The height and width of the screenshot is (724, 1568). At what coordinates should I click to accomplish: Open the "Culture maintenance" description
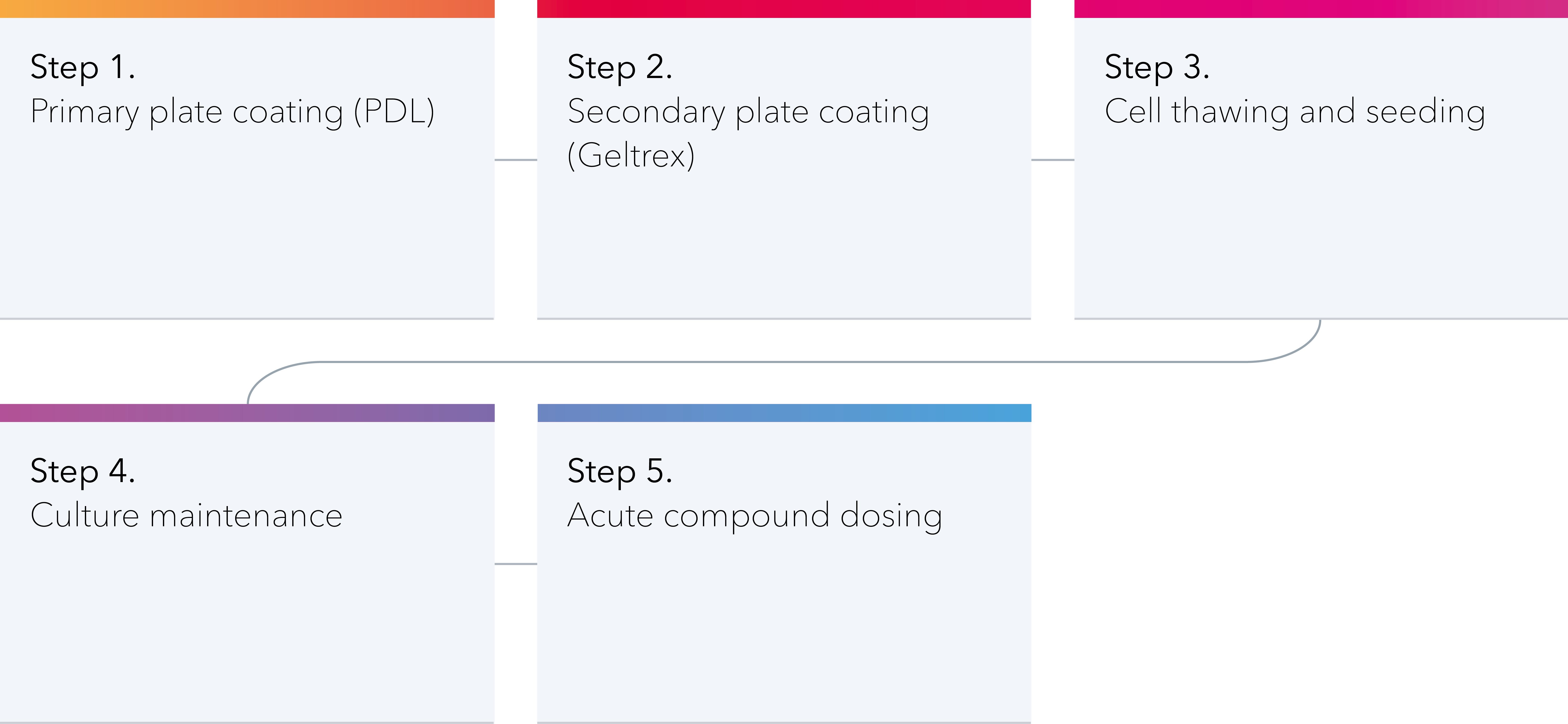tap(186, 516)
